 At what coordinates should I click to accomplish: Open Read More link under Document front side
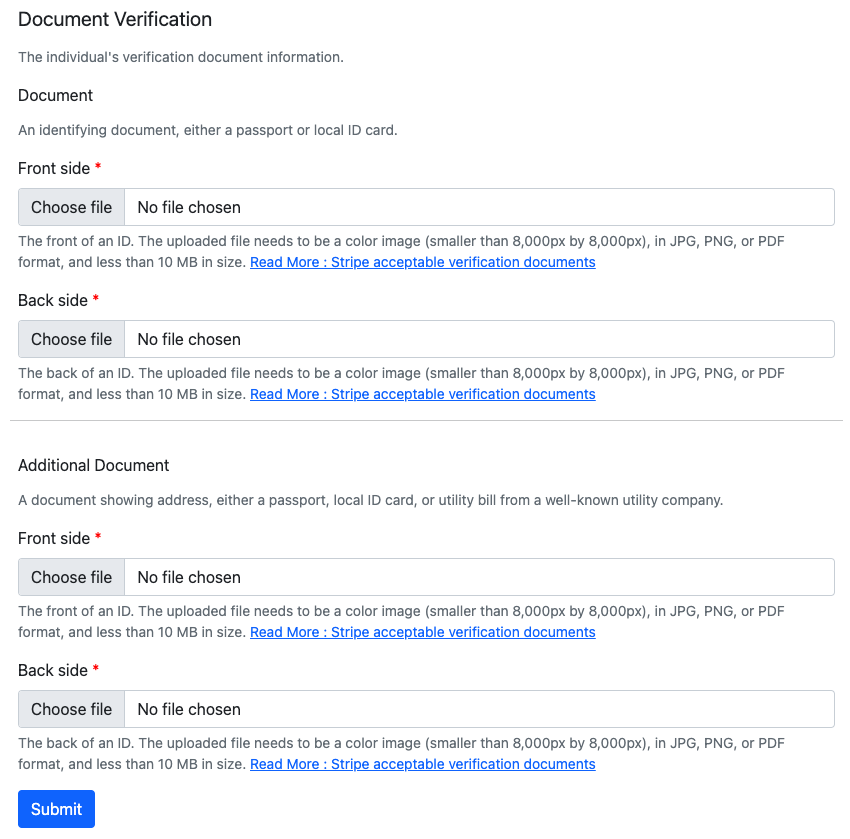pyautogui.click(x=422, y=262)
